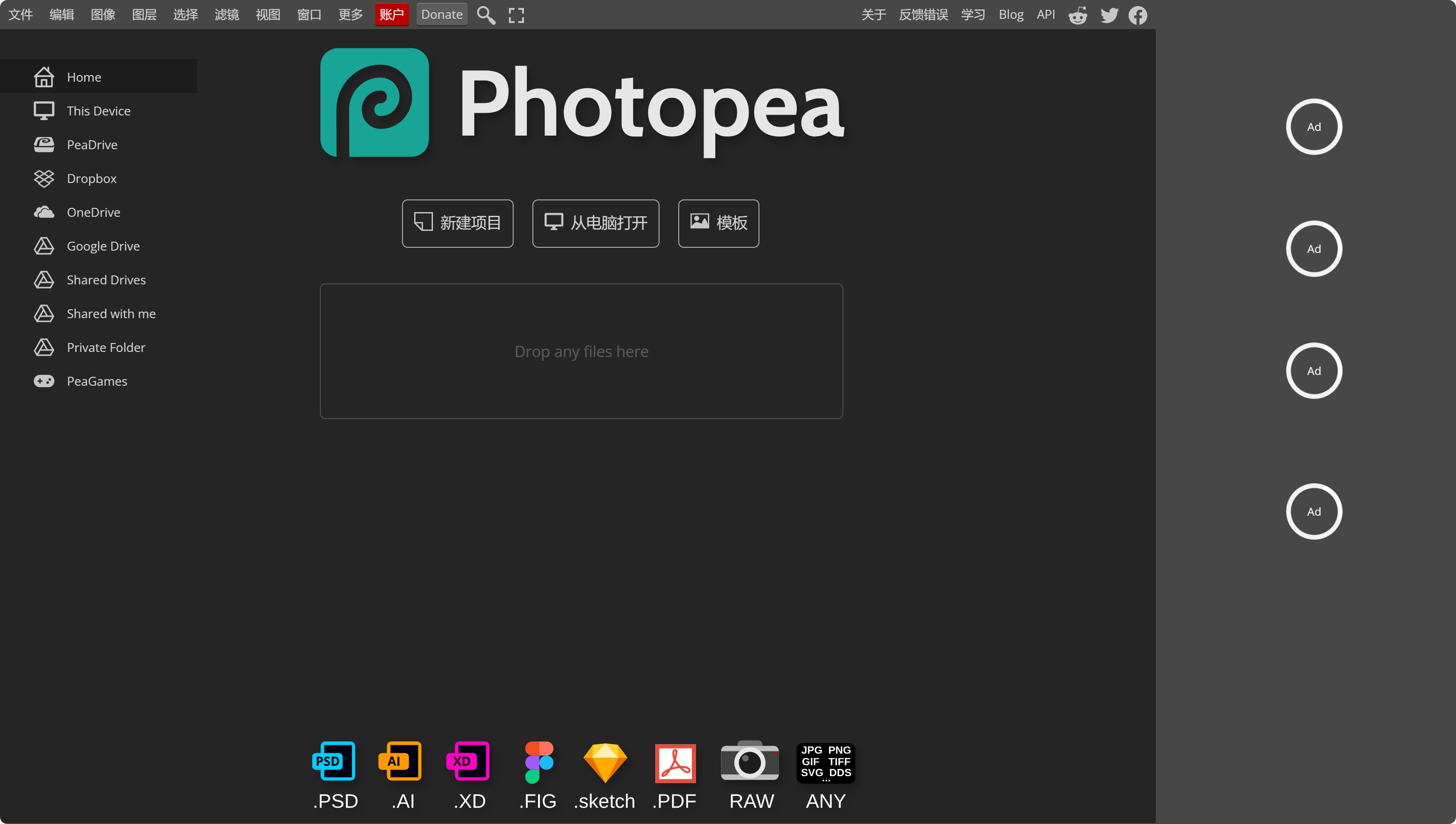Click the This Device monitor icon
The width and height of the screenshot is (1456, 824).
(x=44, y=111)
